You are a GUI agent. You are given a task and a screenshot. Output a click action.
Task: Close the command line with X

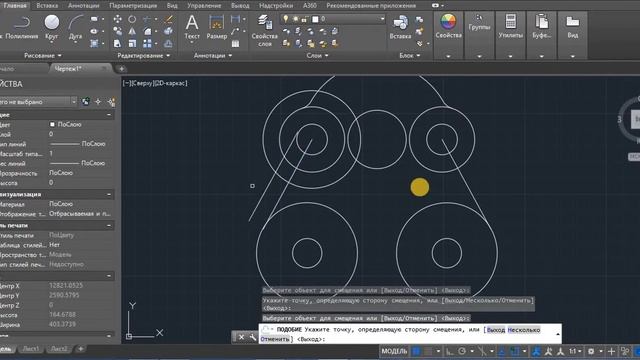coord(241,337)
